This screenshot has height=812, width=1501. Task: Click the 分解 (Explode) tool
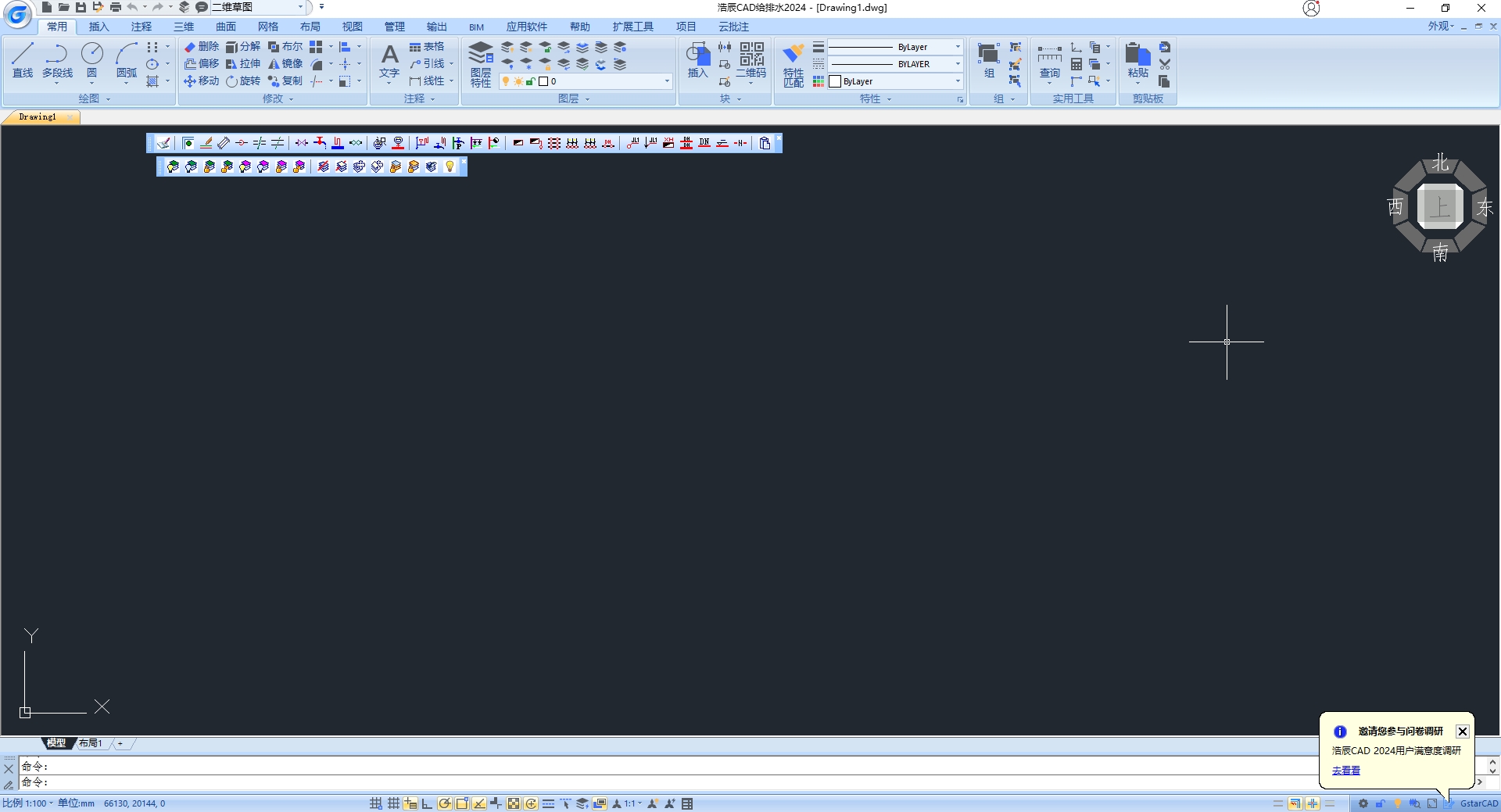pos(243,47)
